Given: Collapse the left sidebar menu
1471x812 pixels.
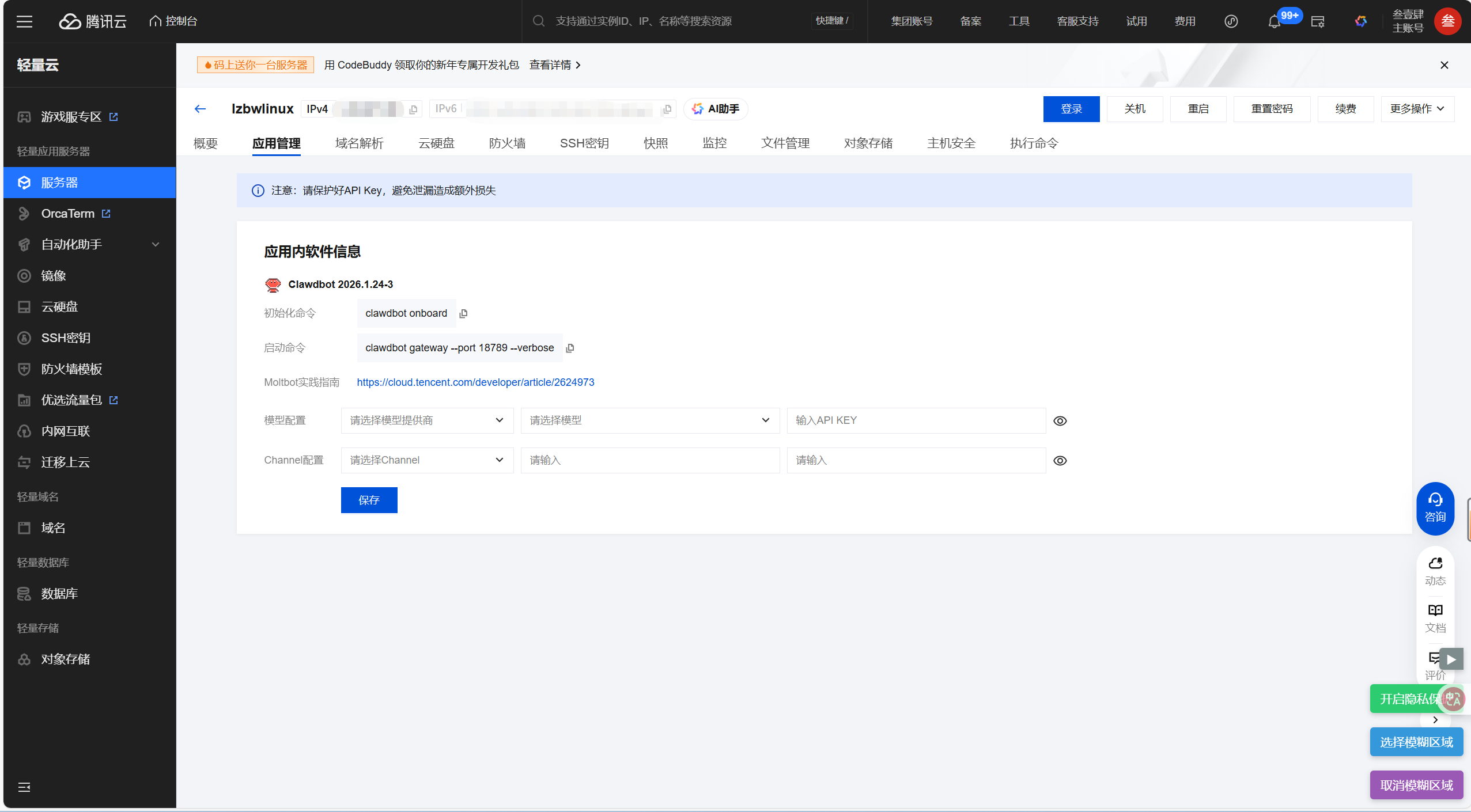Looking at the screenshot, I should coord(24,787).
